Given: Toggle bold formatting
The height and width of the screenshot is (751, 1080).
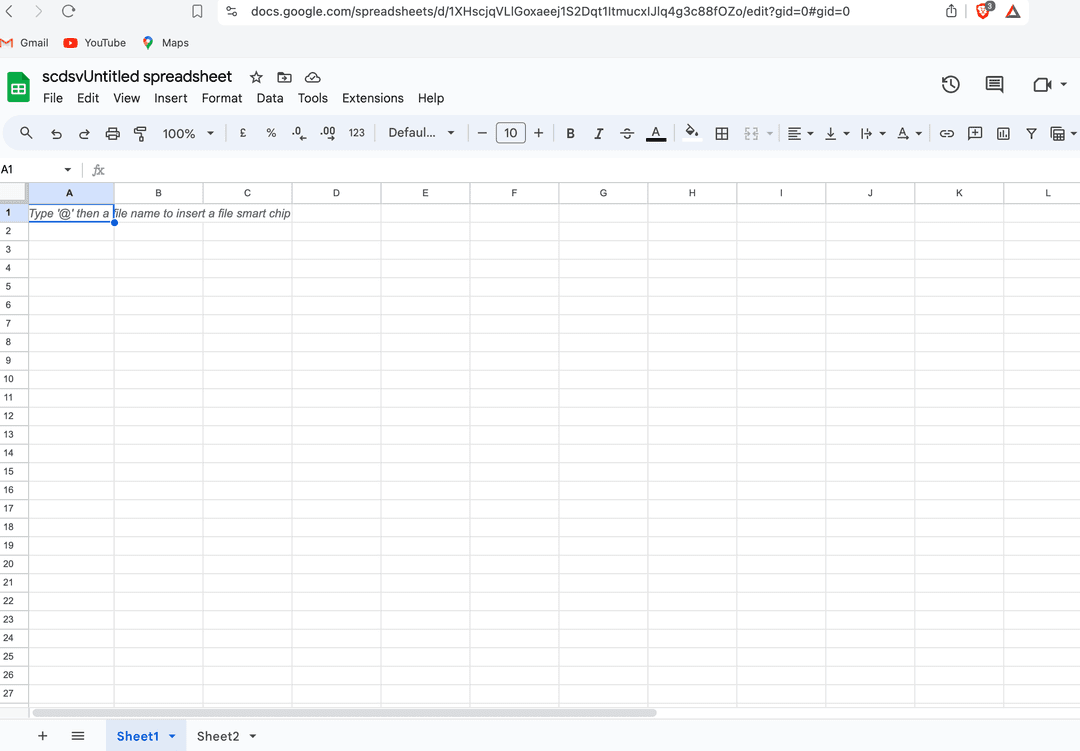Looking at the screenshot, I should pyautogui.click(x=570, y=133).
